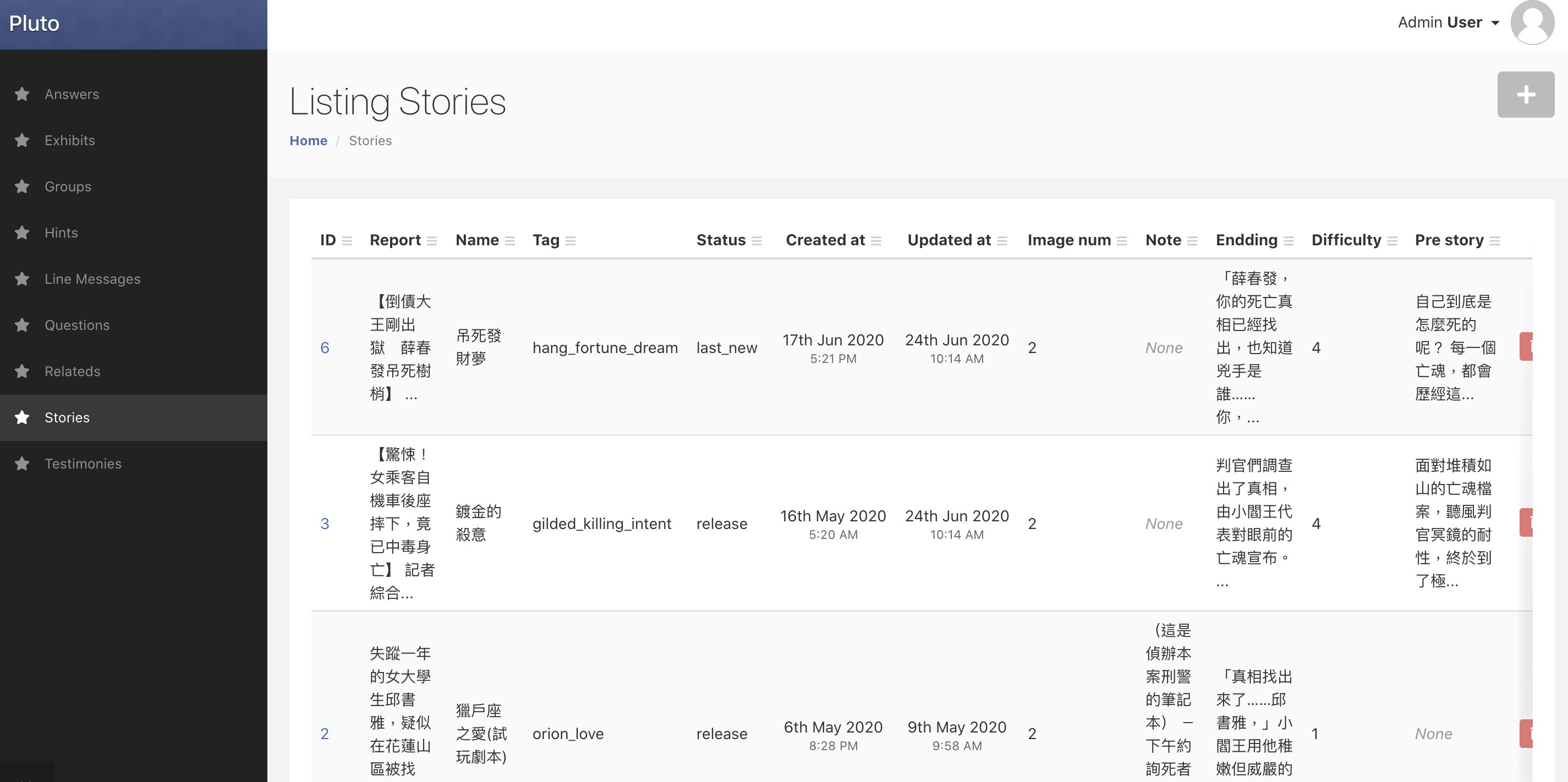Screen dimensions: 1568x782
Task: Click the star icon next to Testimonies
Action: pos(22,464)
